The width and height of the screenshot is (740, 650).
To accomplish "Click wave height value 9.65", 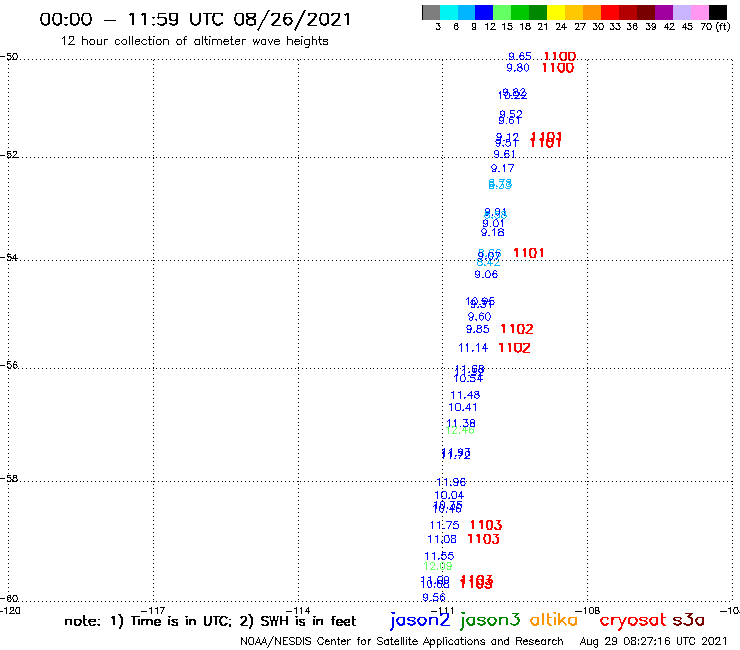I will [520, 56].
